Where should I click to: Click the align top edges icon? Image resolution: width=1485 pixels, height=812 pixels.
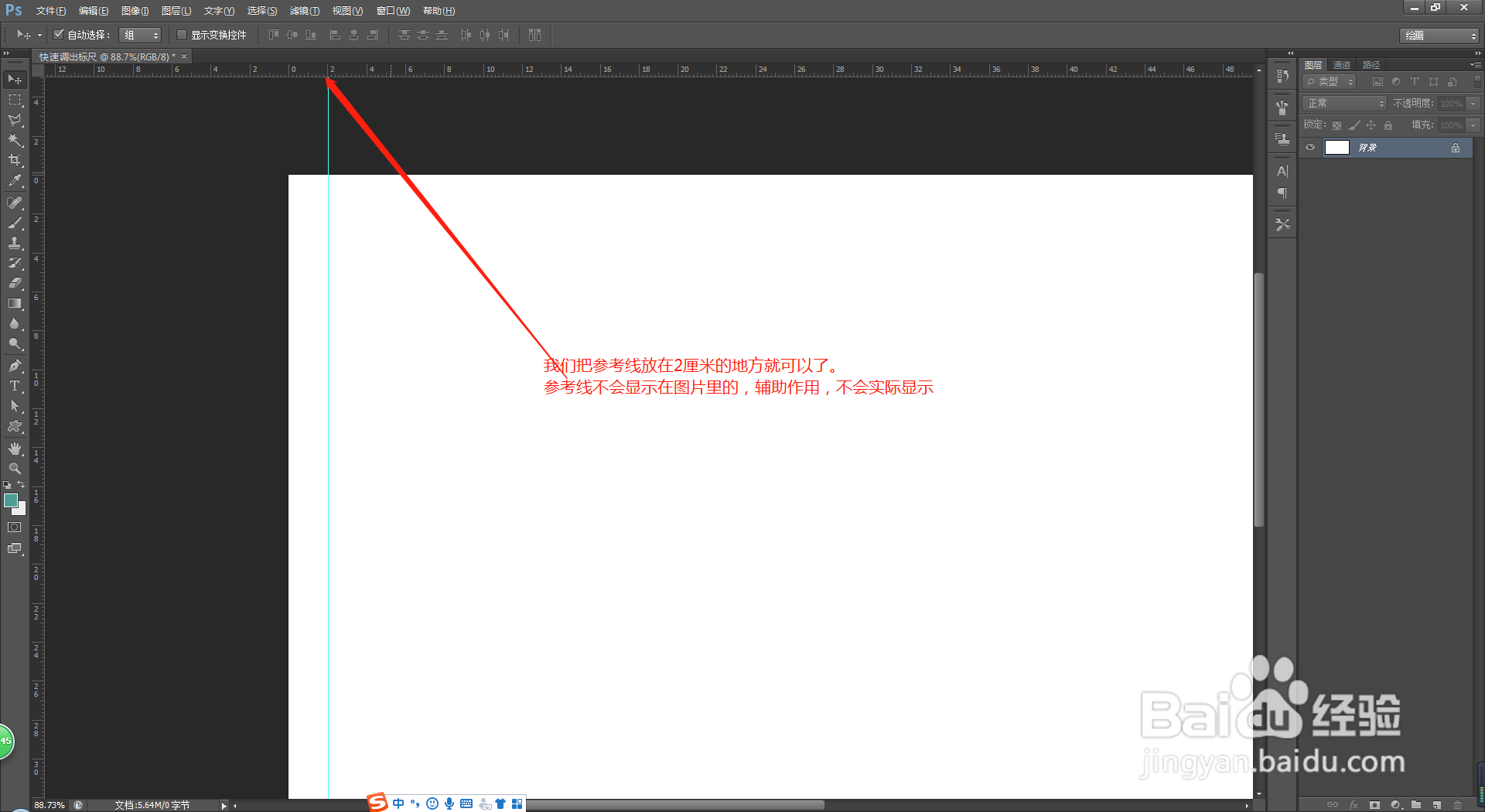(x=274, y=35)
